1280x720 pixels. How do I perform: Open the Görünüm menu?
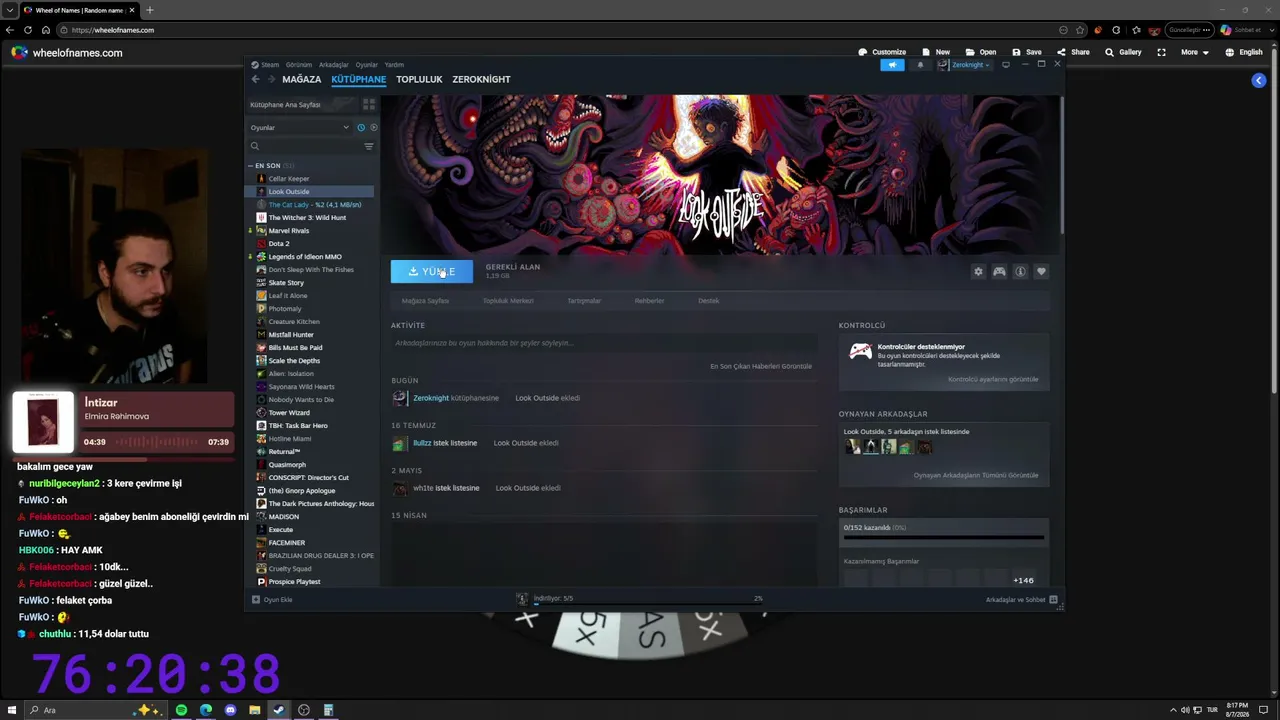tap(299, 65)
